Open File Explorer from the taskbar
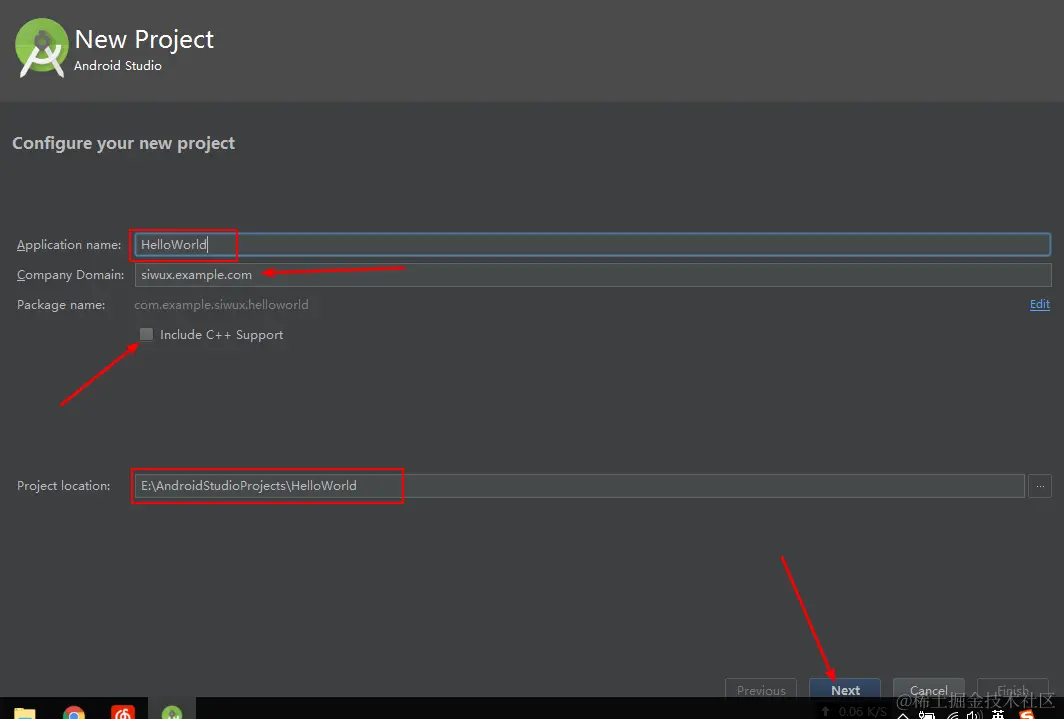 click(x=24, y=713)
